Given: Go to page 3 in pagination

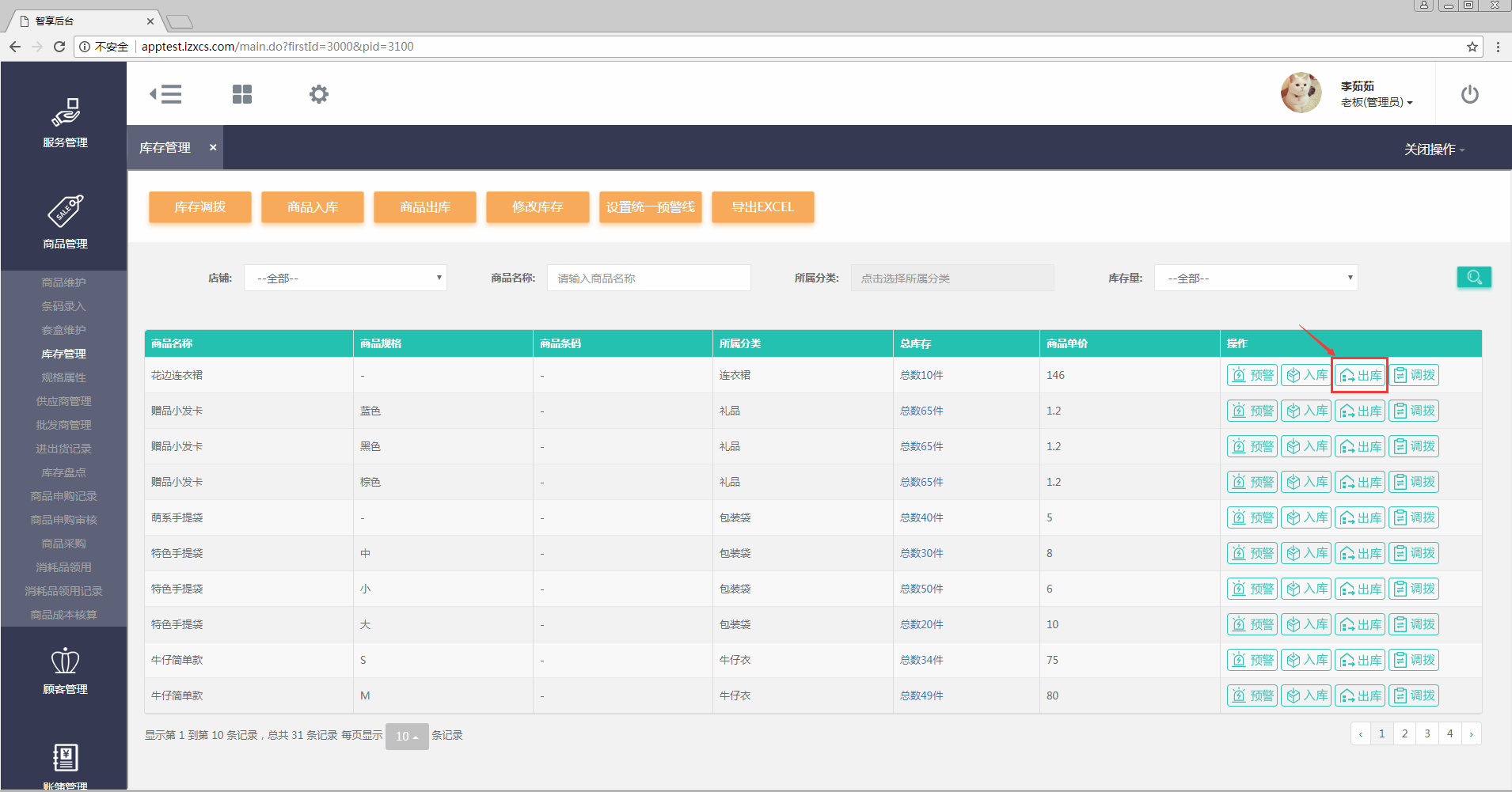Looking at the screenshot, I should [x=1427, y=733].
